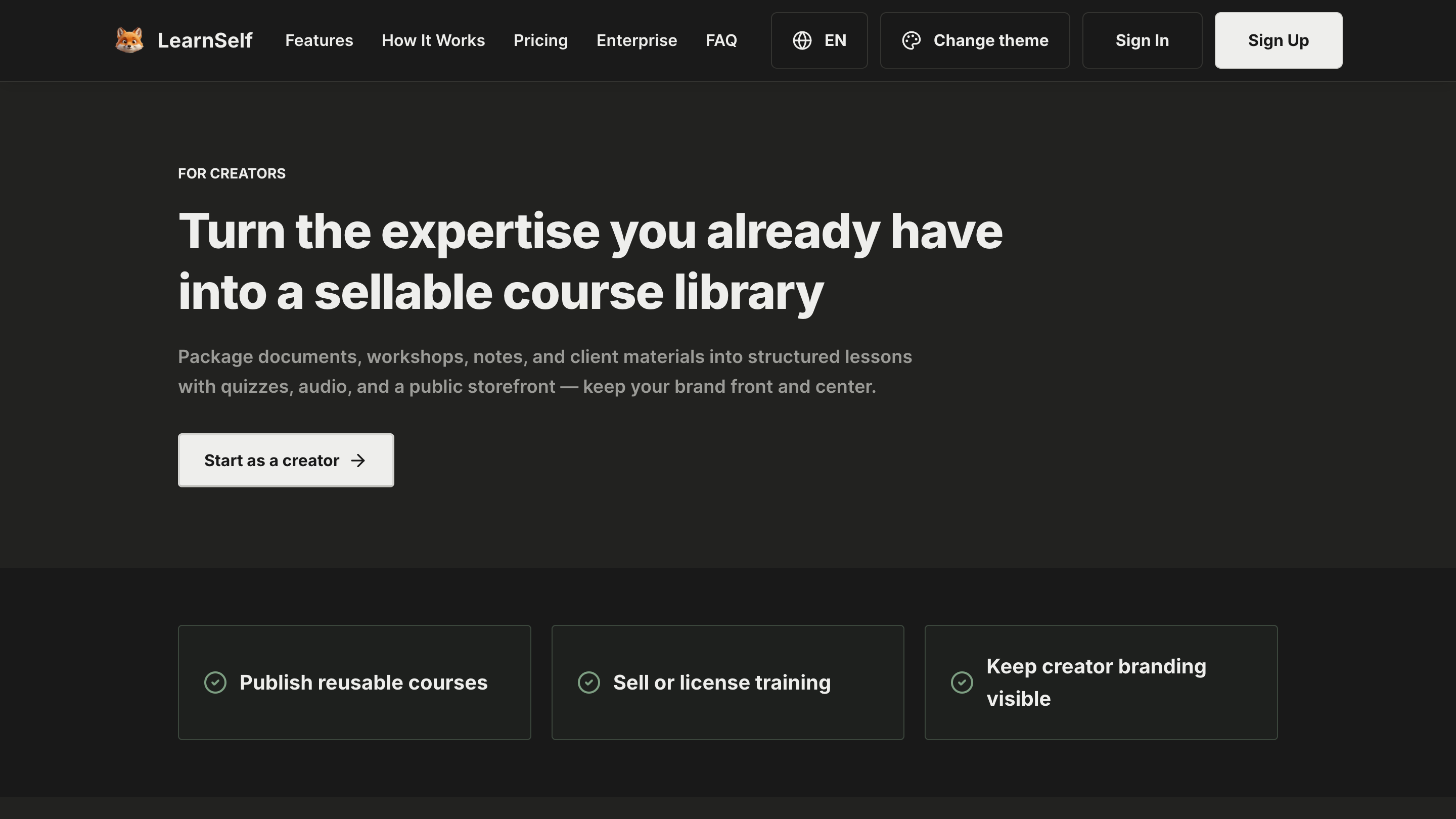Click the globe icon in the language button

click(802, 40)
